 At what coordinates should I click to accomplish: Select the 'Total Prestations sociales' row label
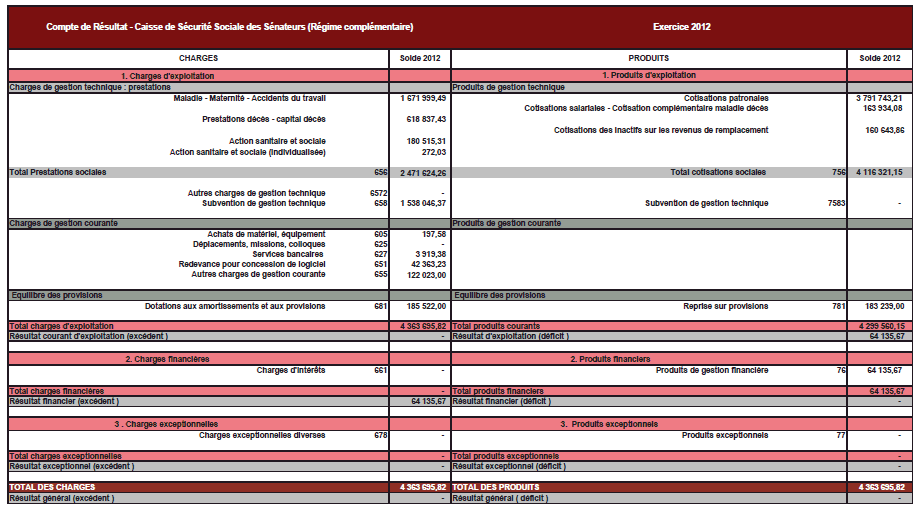(58, 172)
